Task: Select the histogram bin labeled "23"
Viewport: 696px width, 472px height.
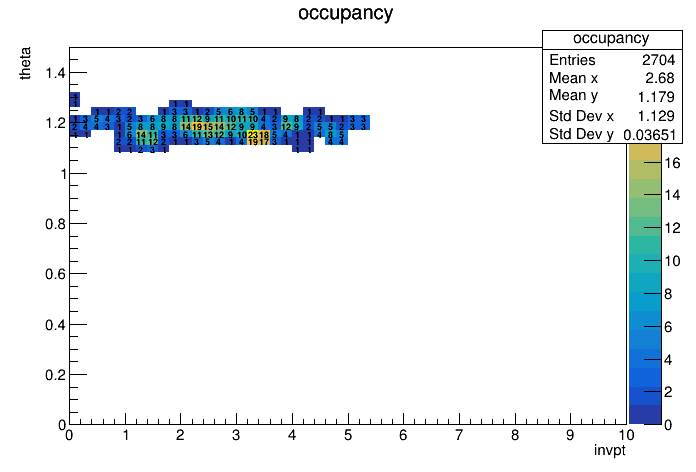Action: point(253,134)
